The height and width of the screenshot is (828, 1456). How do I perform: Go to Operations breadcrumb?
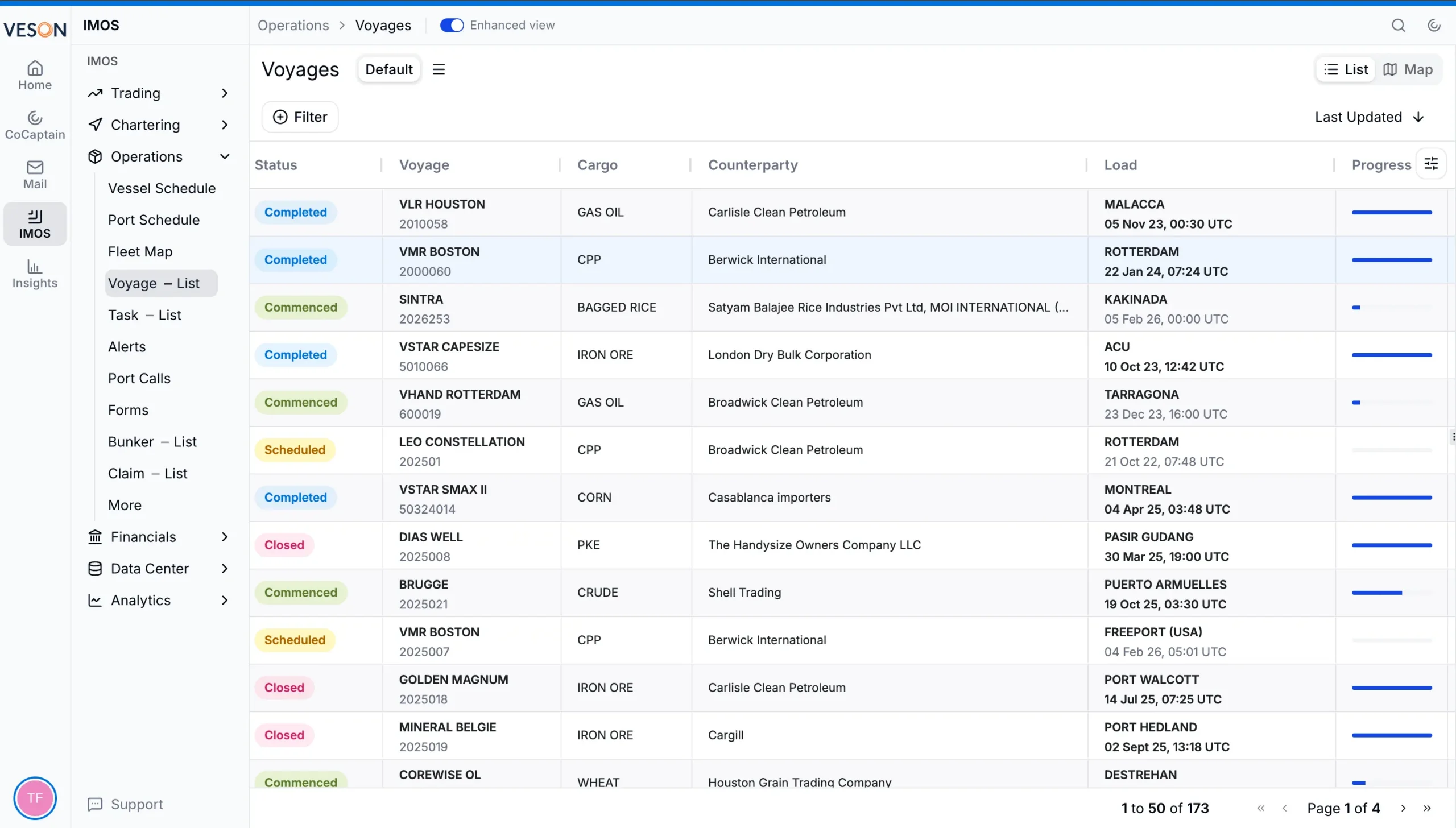point(293,26)
